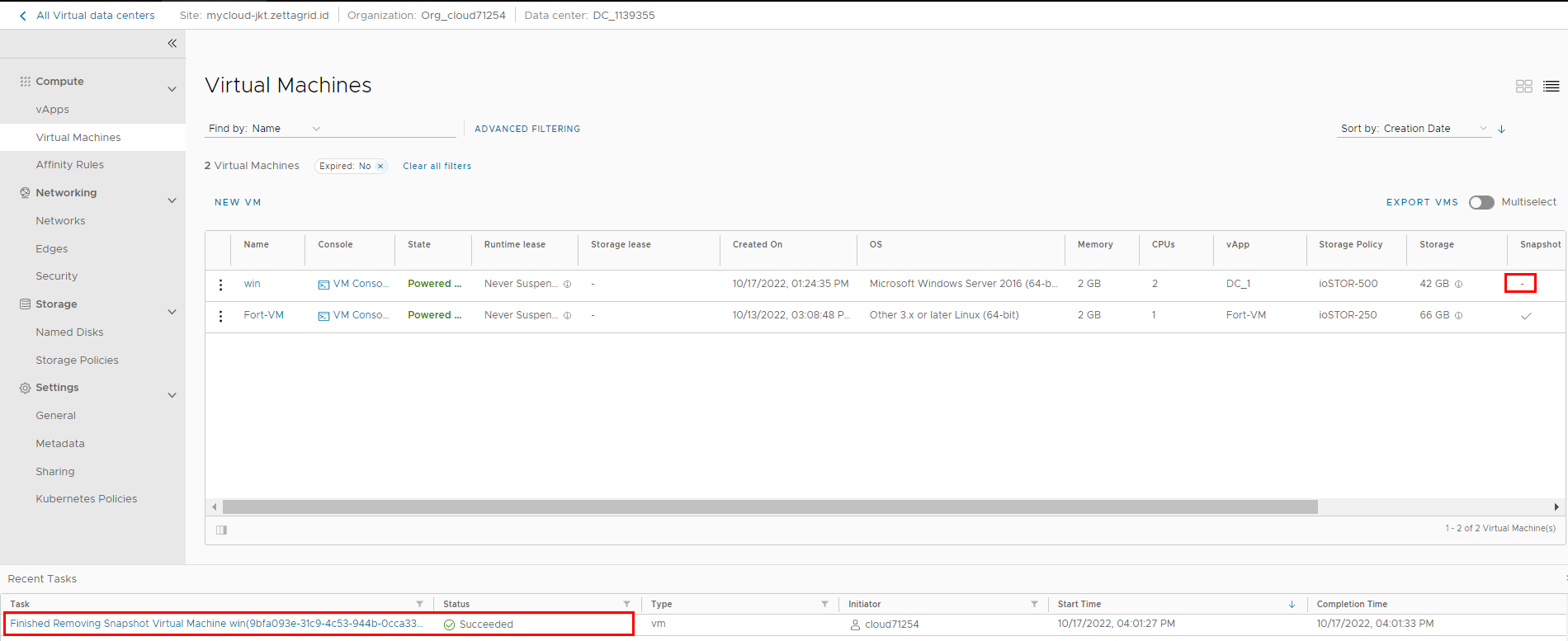The width and height of the screenshot is (1568, 641).
Task: Filter Recent Tasks by Status
Action: click(x=626, y=604)
